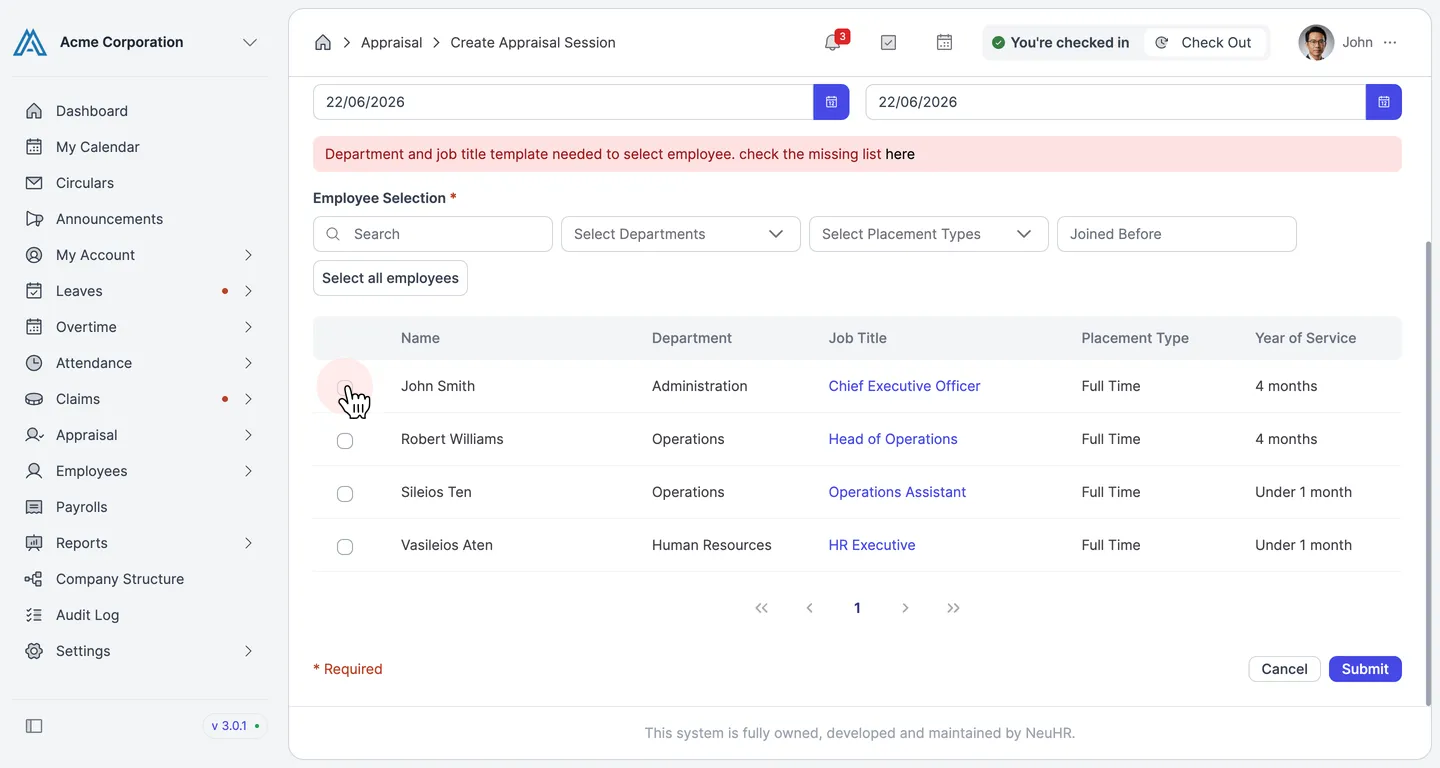Click the My Calendar sidebar icon

tap(34, 147)
